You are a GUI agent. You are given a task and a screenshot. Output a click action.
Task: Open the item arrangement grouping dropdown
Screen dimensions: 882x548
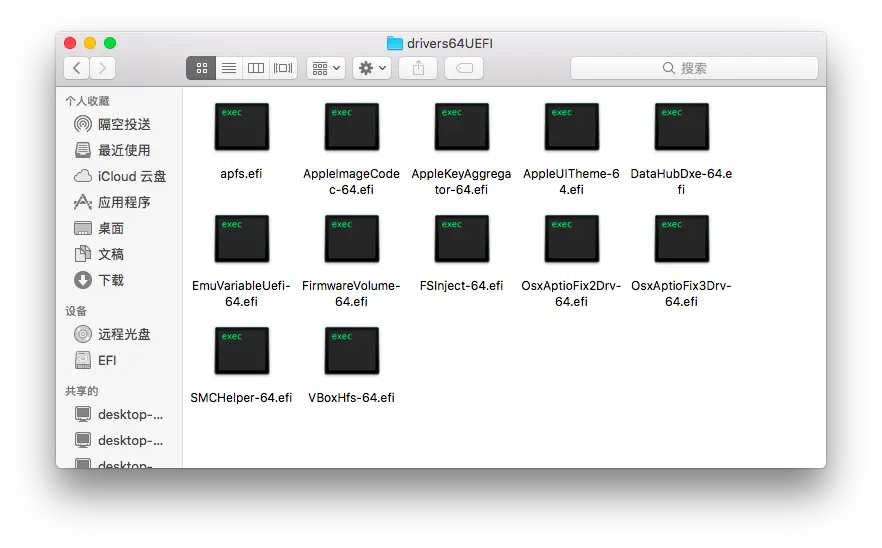[x=326, y=68]
